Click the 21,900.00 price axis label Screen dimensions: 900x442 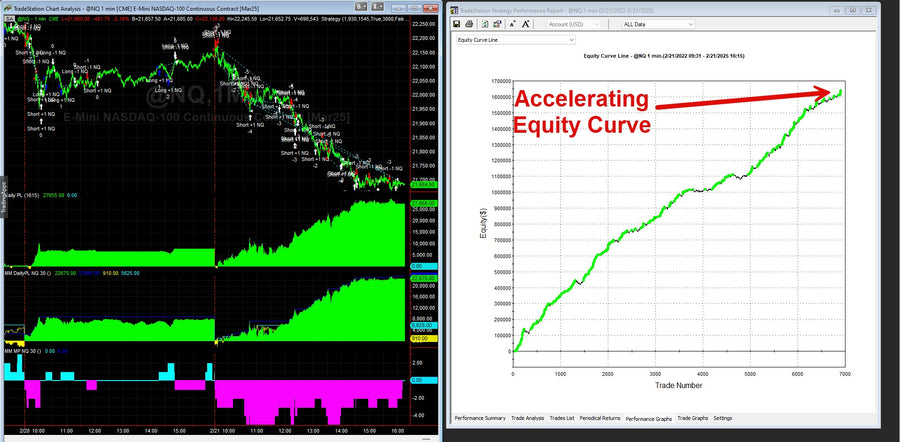424,123
